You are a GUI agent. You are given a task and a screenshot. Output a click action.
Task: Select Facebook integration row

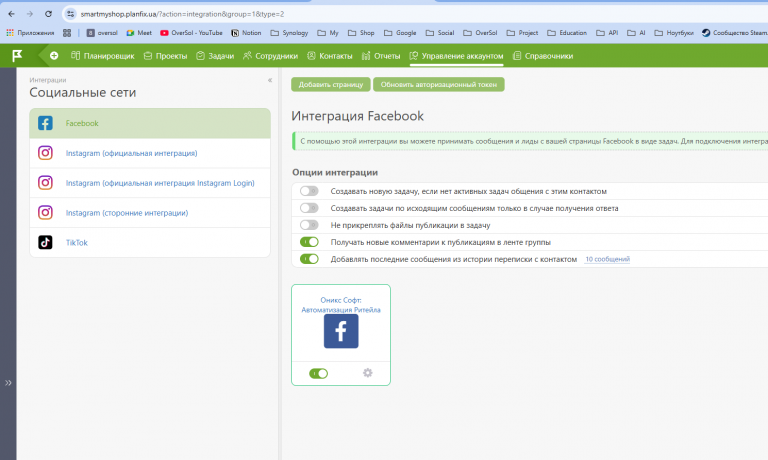[150, 123]
